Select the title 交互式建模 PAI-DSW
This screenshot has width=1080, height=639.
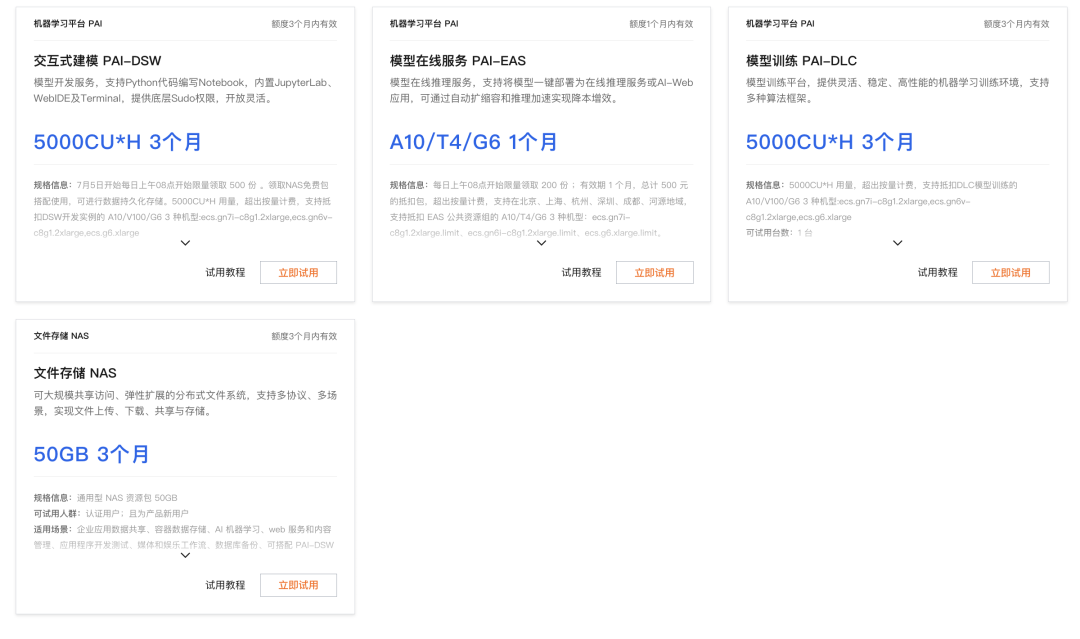coord(97,61)
